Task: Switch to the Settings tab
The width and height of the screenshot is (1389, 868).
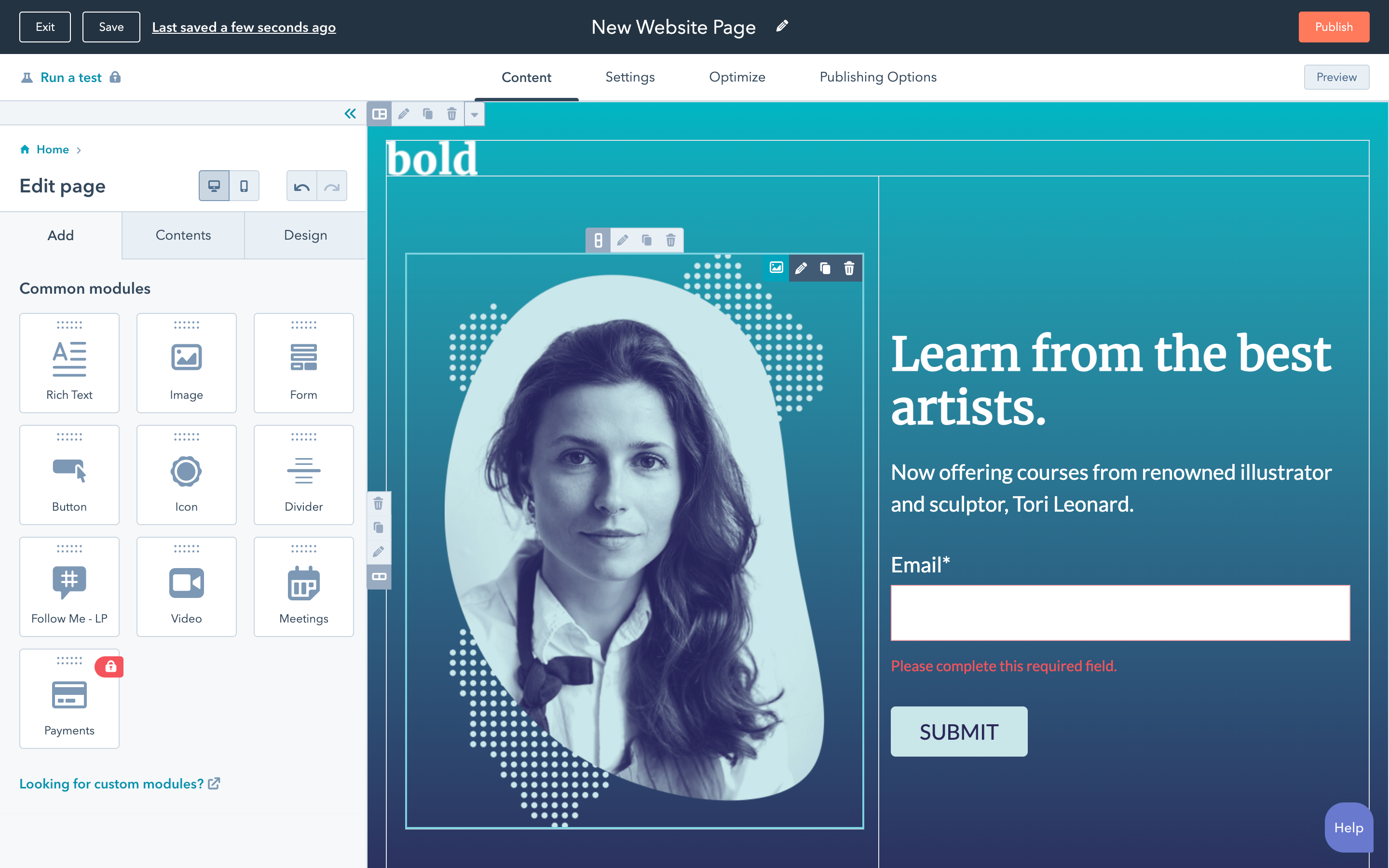Action: tap(630, 77)
